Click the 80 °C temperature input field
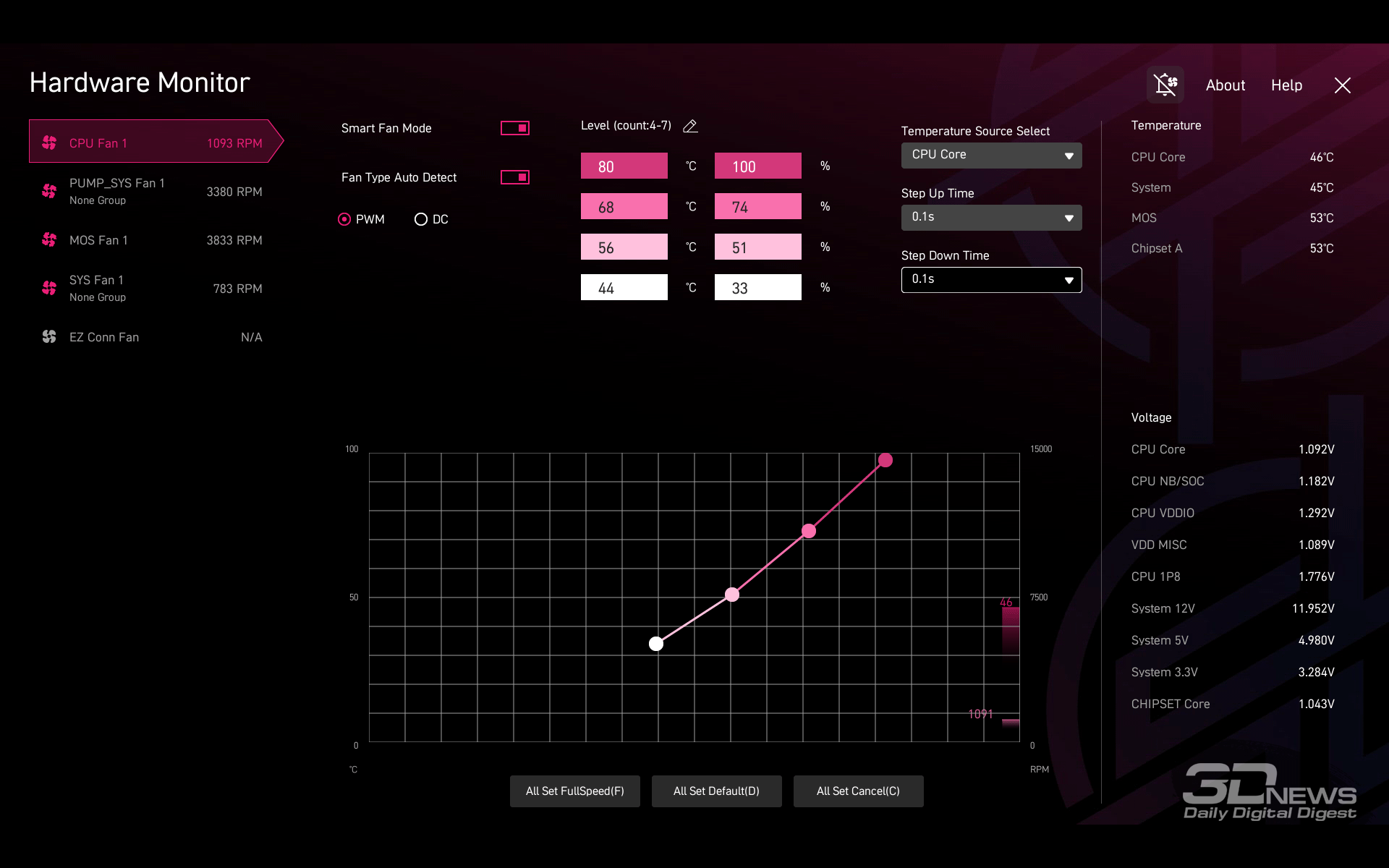 (x=624, y=166)
